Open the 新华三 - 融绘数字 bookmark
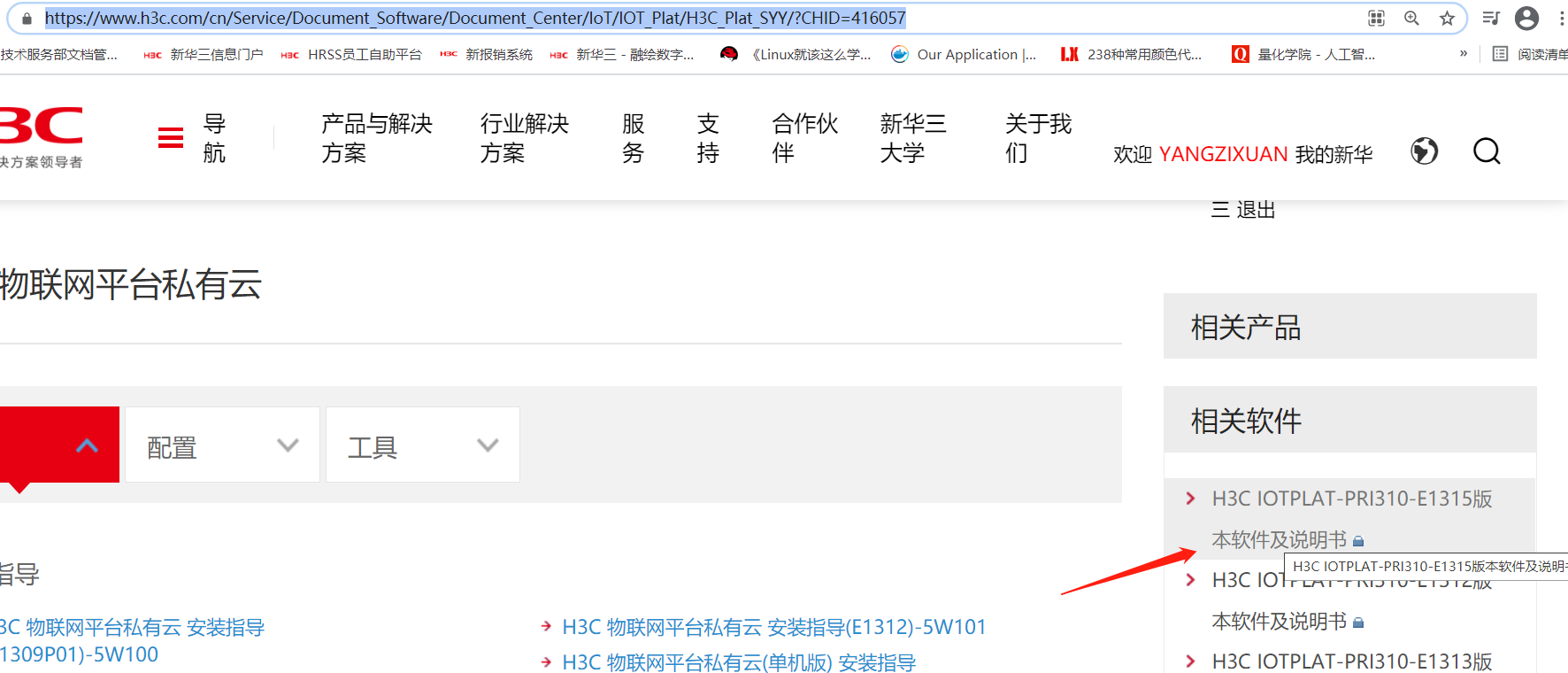Image resolution: width=1568 pixels, height=673 pixels. pos(622,55)
